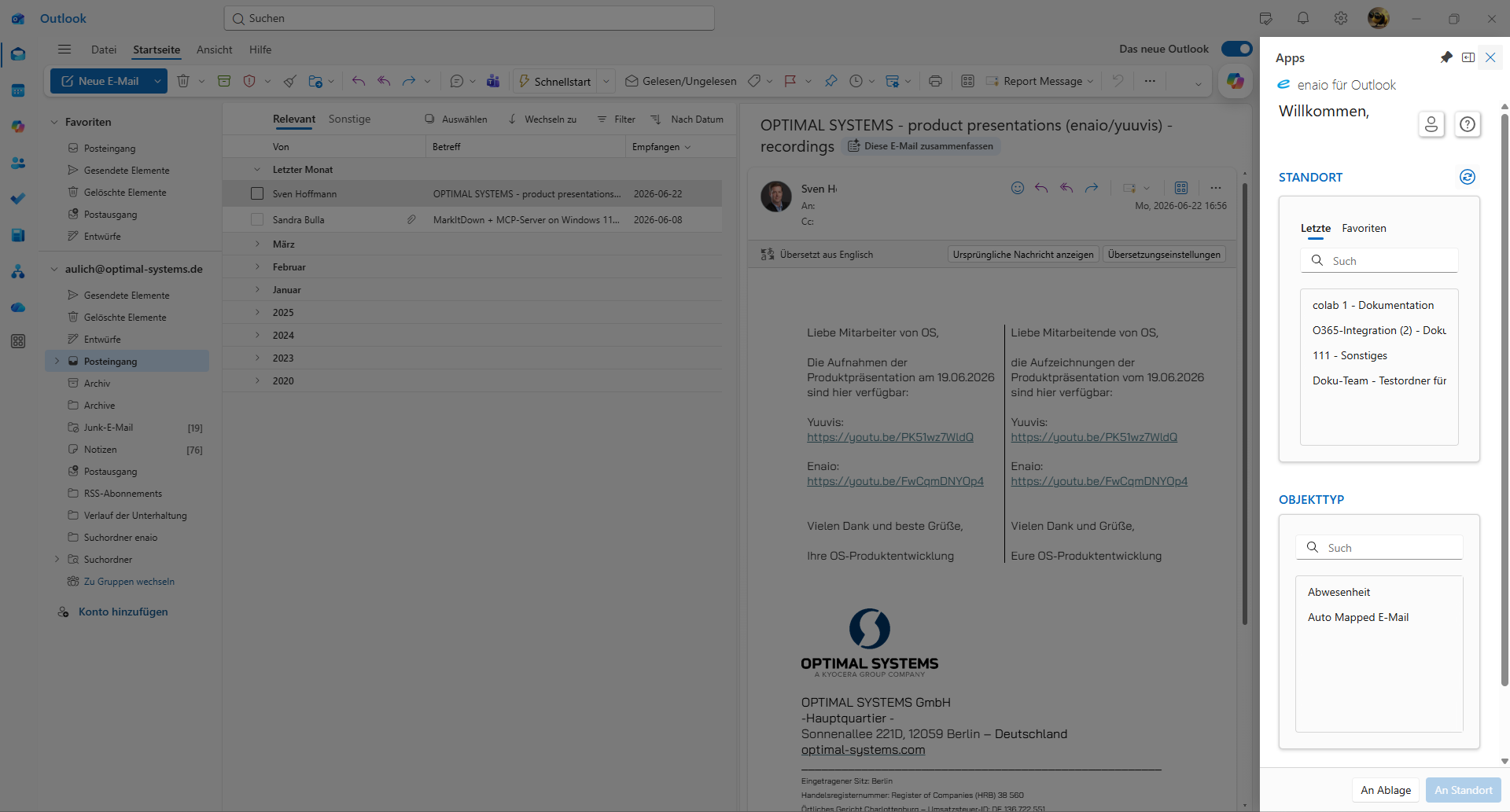
Task: Archive the message with the ribbon archive icon
Action: (224, 81)
